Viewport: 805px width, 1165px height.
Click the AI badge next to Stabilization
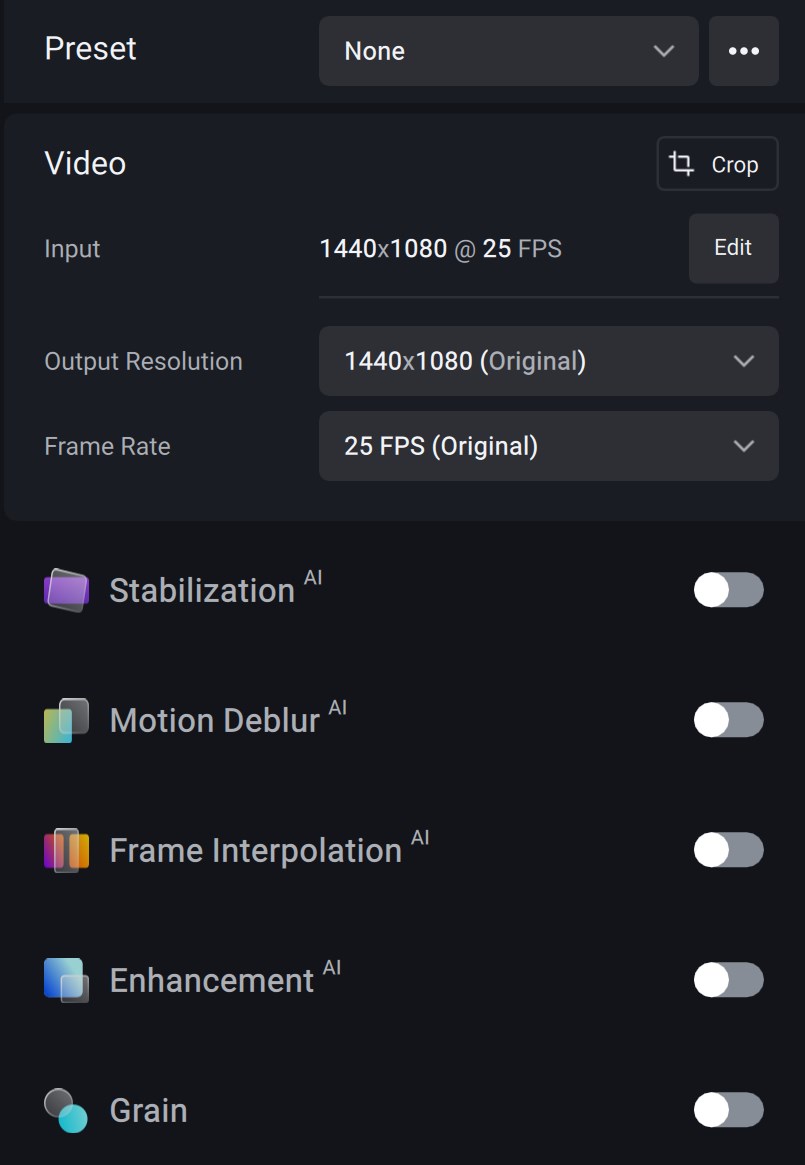click(x=311, y=576)
